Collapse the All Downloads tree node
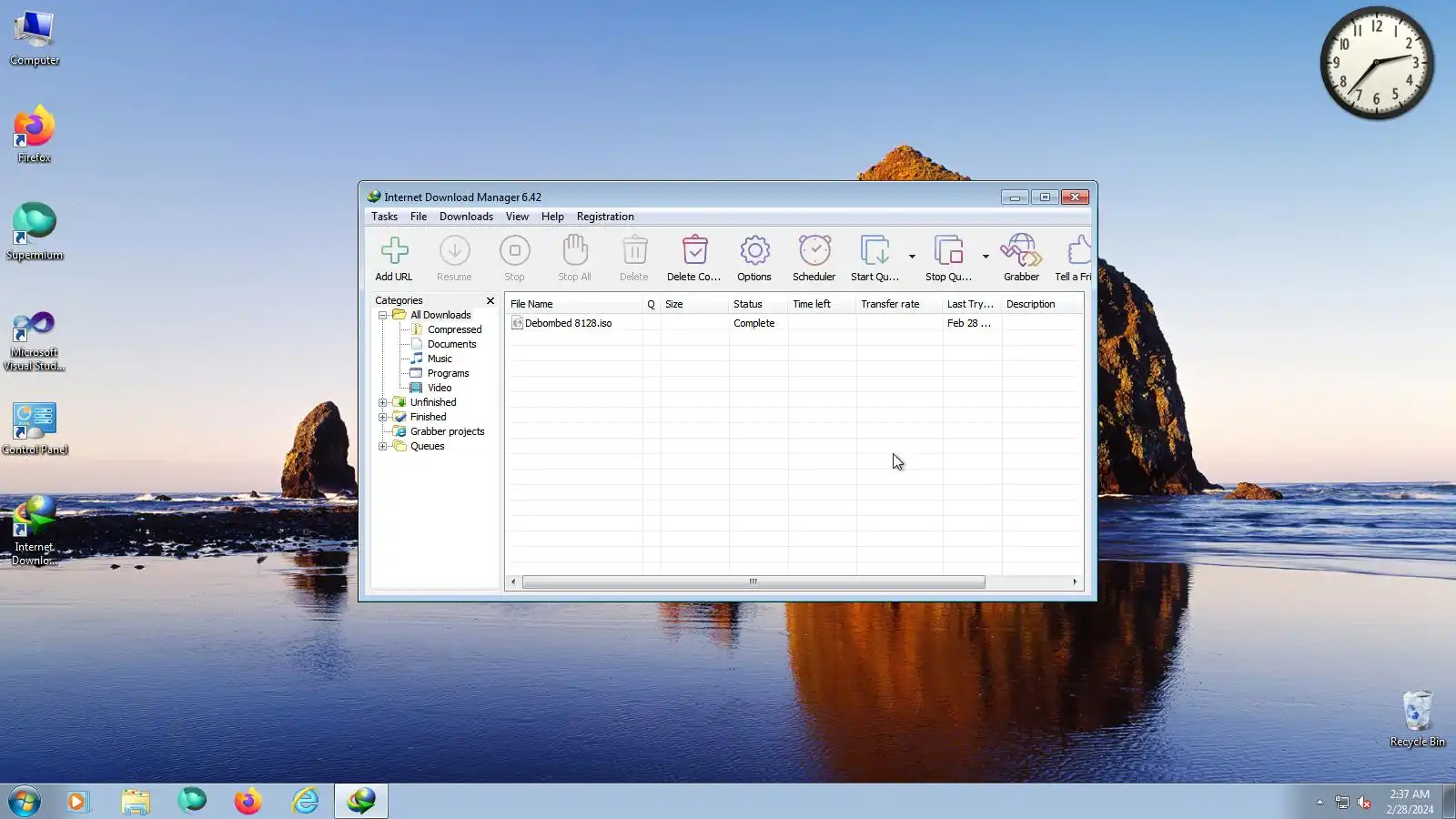Image resolution: width=1456 pixels, height=819 pixels. (383, 315)
